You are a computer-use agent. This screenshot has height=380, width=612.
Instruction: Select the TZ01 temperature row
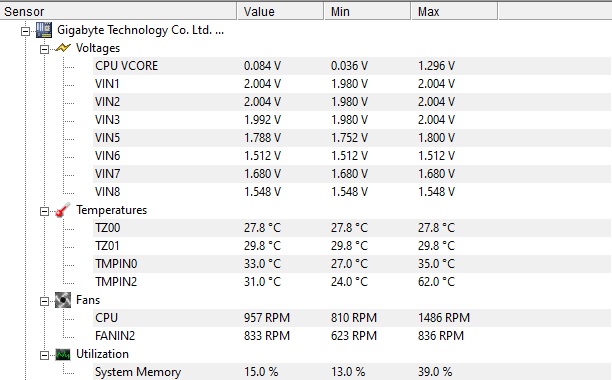[x=352, y=246]
